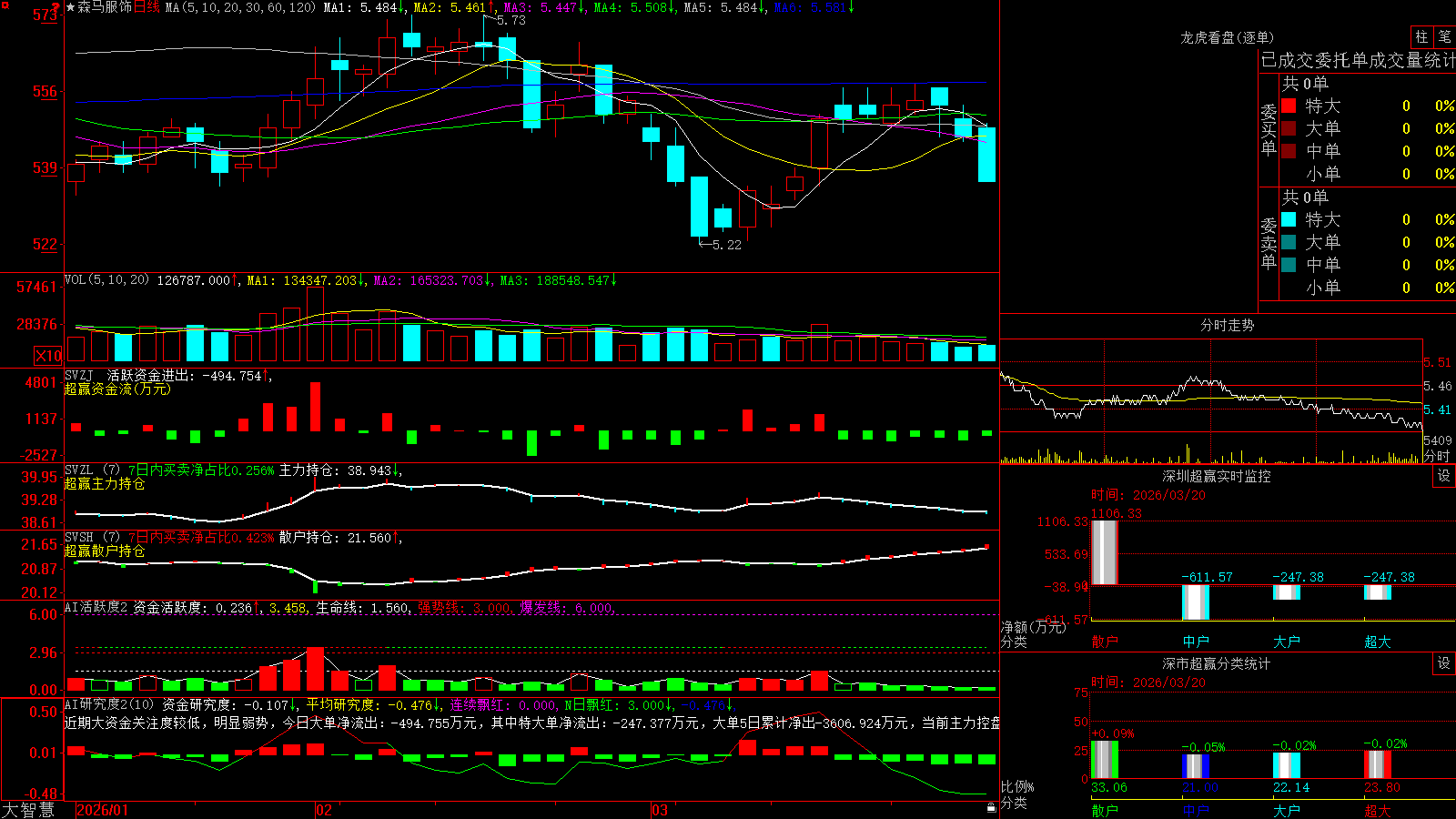Click the 已成交委托单成交量统计 header

tap(1358, 60)
